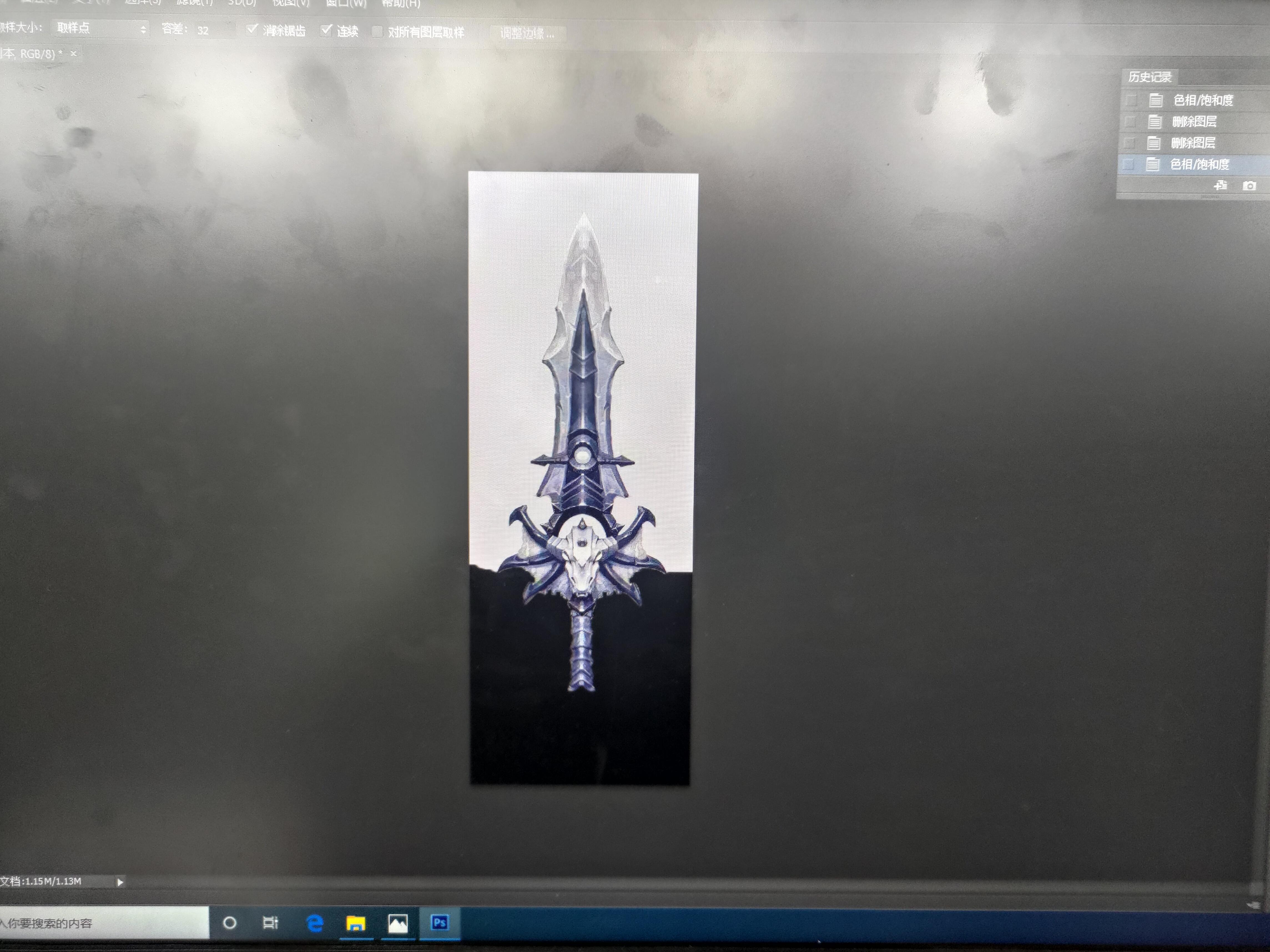Toggle the 消除锯齿 anti-alias checkbox
1270x952 pixels.
point(251,29)
